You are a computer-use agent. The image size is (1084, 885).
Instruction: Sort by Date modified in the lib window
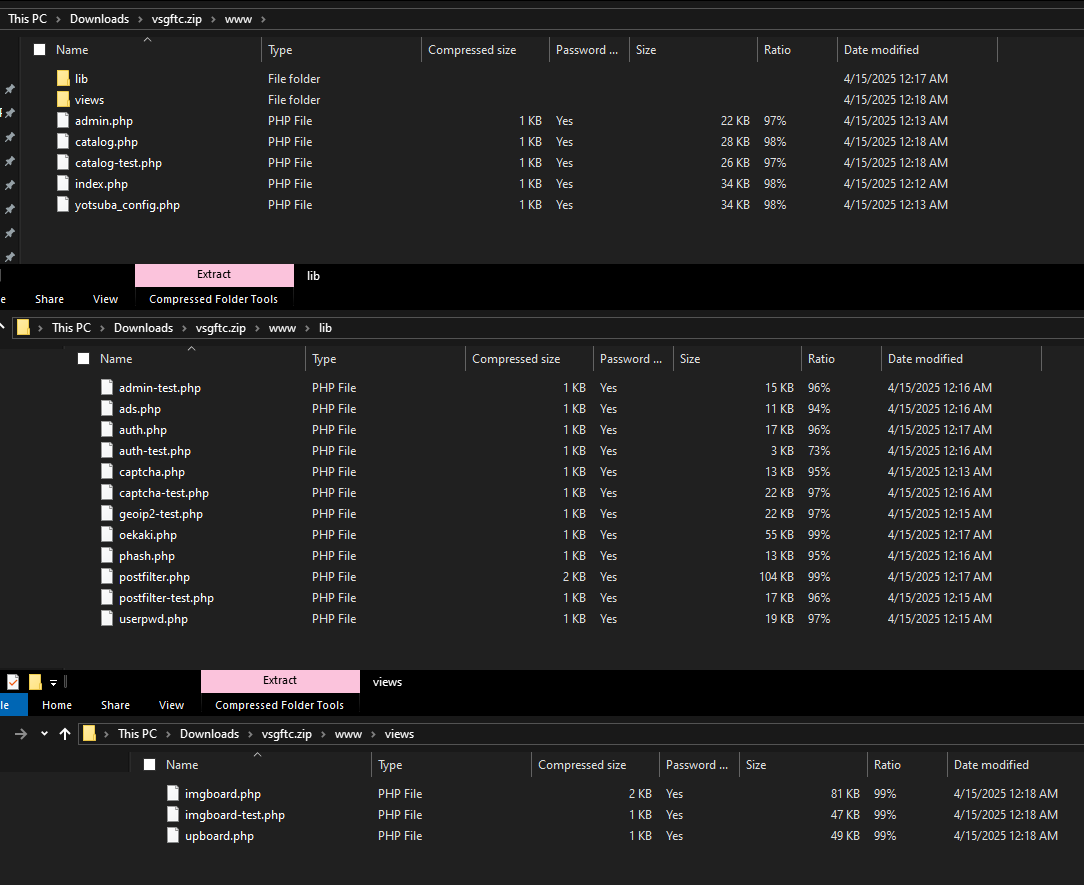point(925,359)
